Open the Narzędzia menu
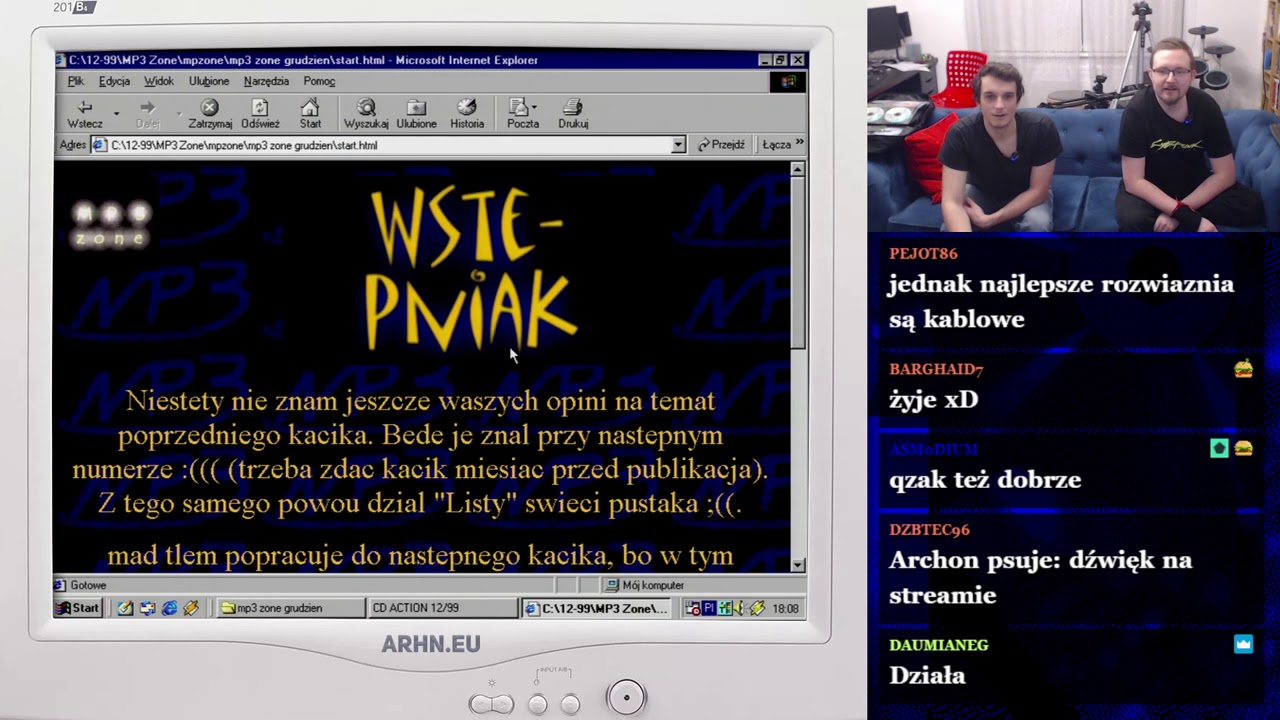 [266, 81]
